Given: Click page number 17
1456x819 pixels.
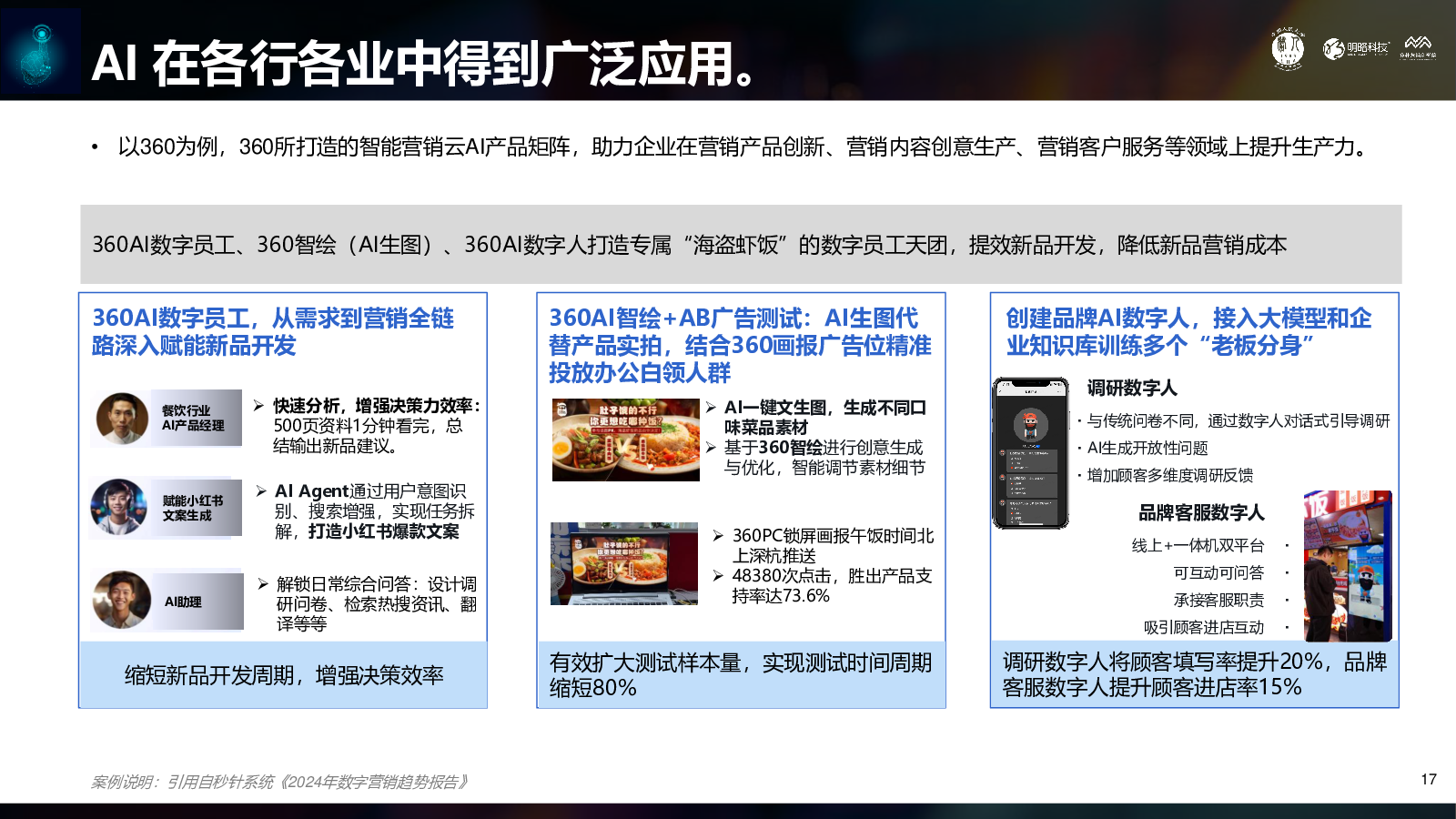Looking at the screenshot, I should click(1429, 779).
